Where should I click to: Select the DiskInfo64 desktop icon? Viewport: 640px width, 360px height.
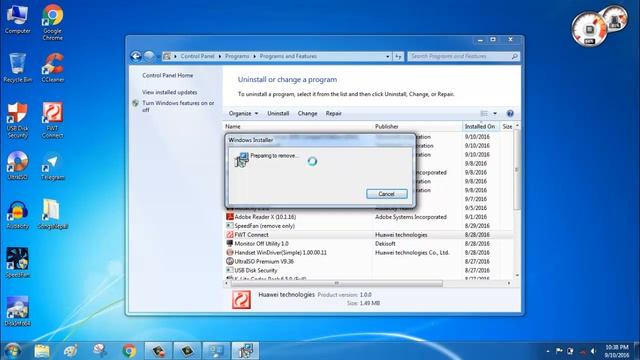18,311
